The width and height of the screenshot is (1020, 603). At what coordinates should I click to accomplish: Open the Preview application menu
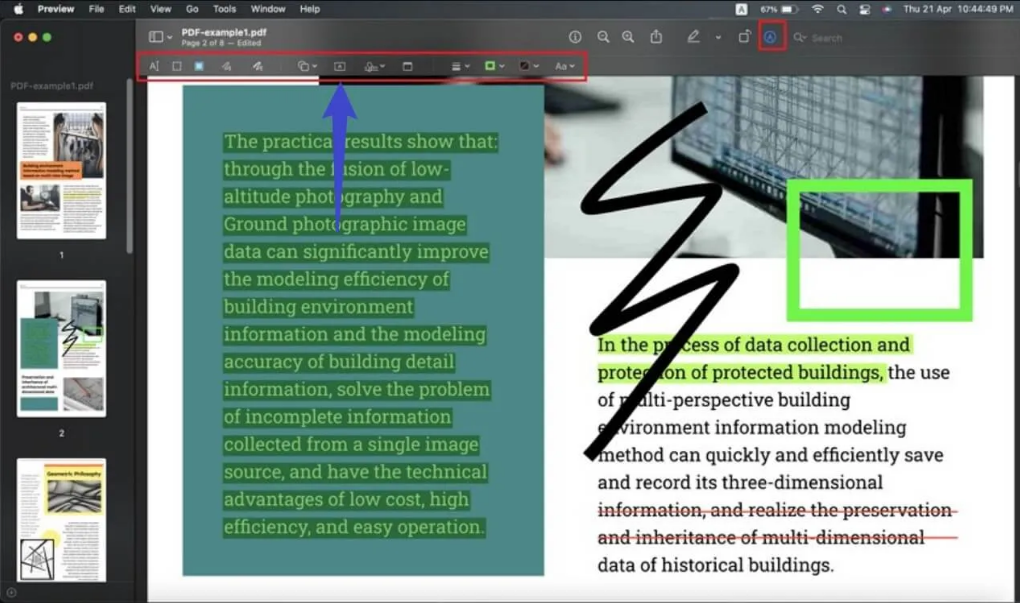tap(55, 9)
